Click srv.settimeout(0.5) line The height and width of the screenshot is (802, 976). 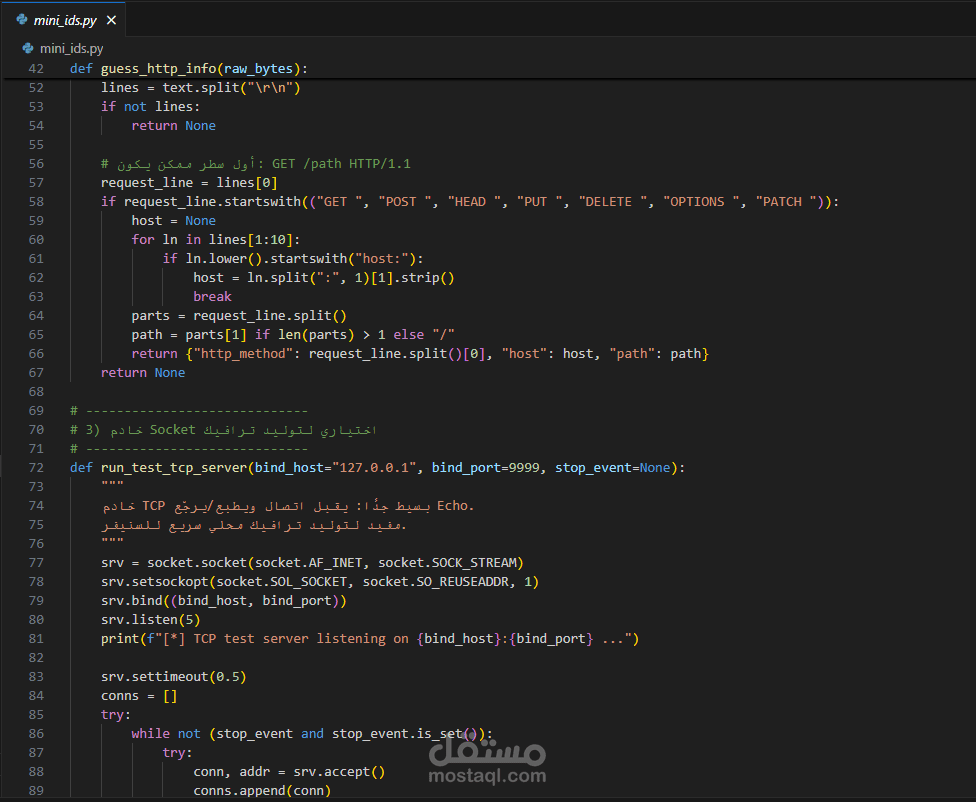(174, 677)
